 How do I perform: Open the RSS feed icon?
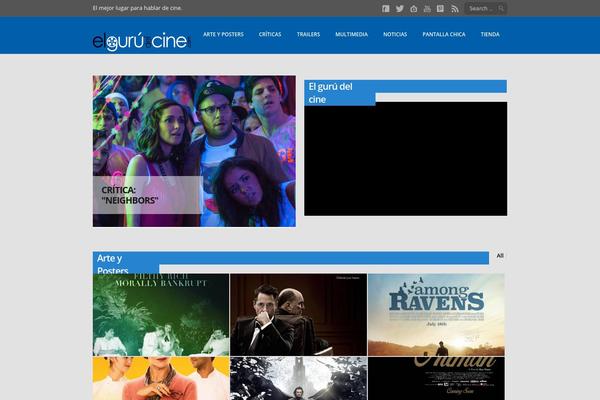[455, 8]
